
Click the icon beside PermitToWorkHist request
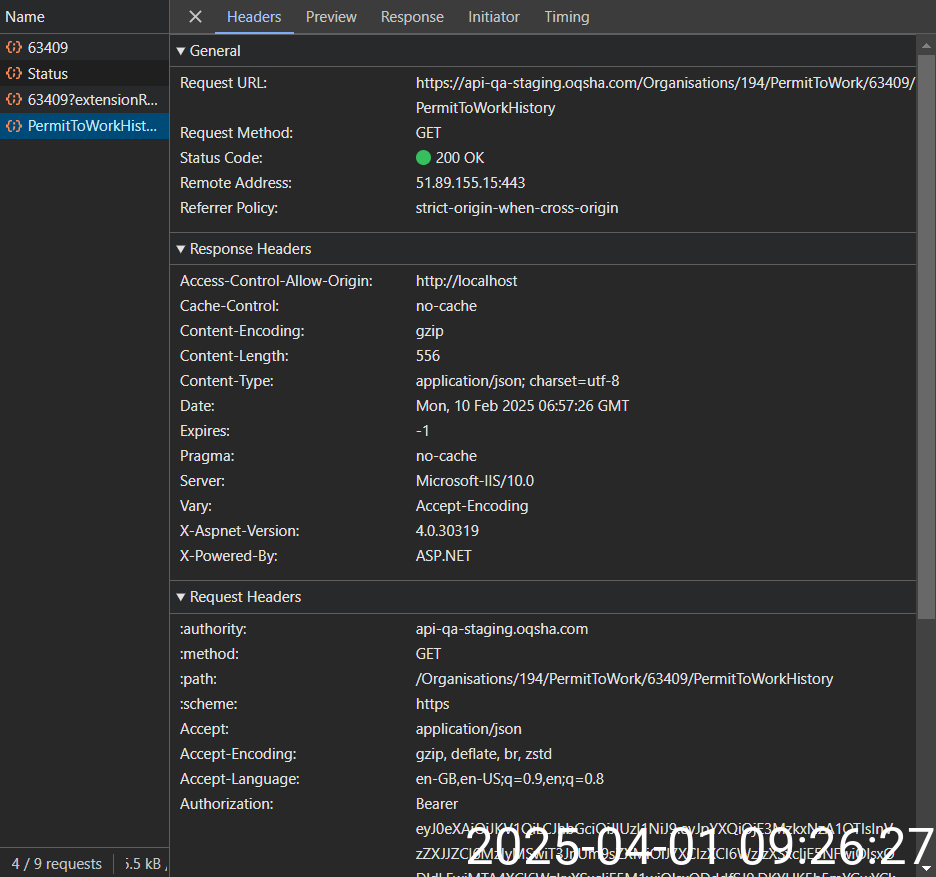14,126
